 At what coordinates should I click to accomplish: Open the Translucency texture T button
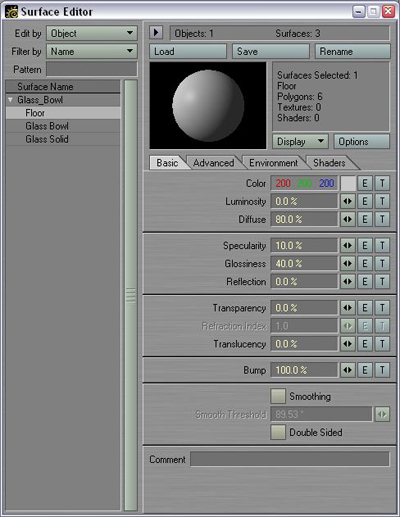(x=382, y=344)
